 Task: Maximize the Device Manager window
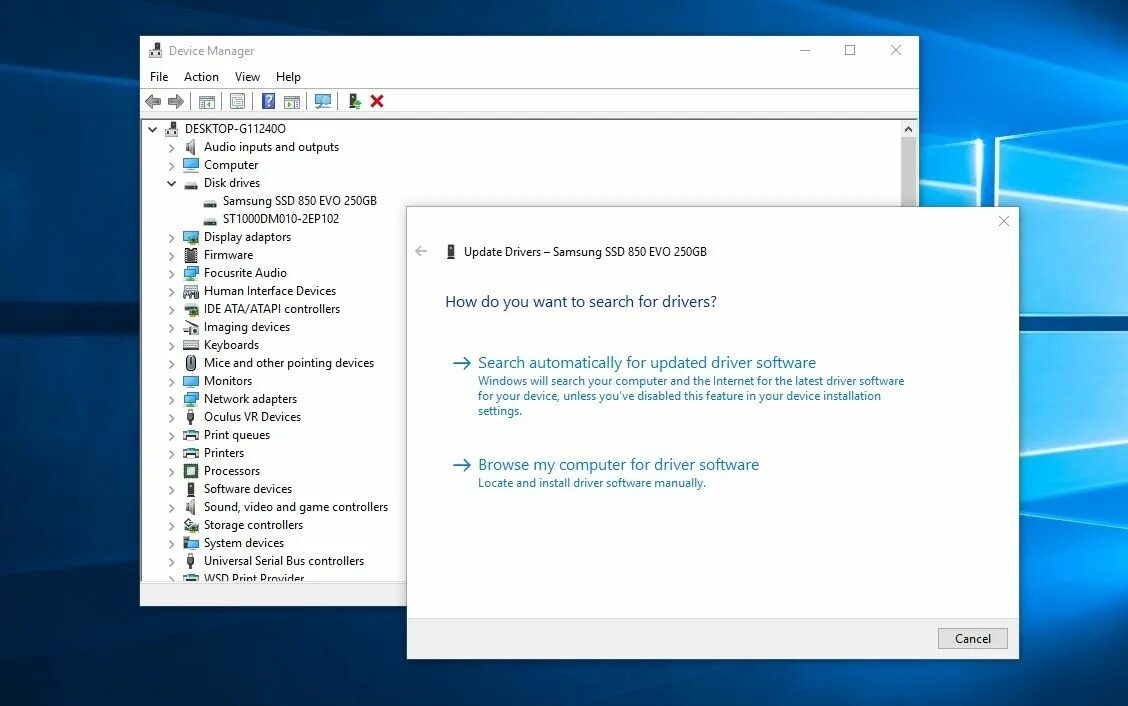click(850, 50)
